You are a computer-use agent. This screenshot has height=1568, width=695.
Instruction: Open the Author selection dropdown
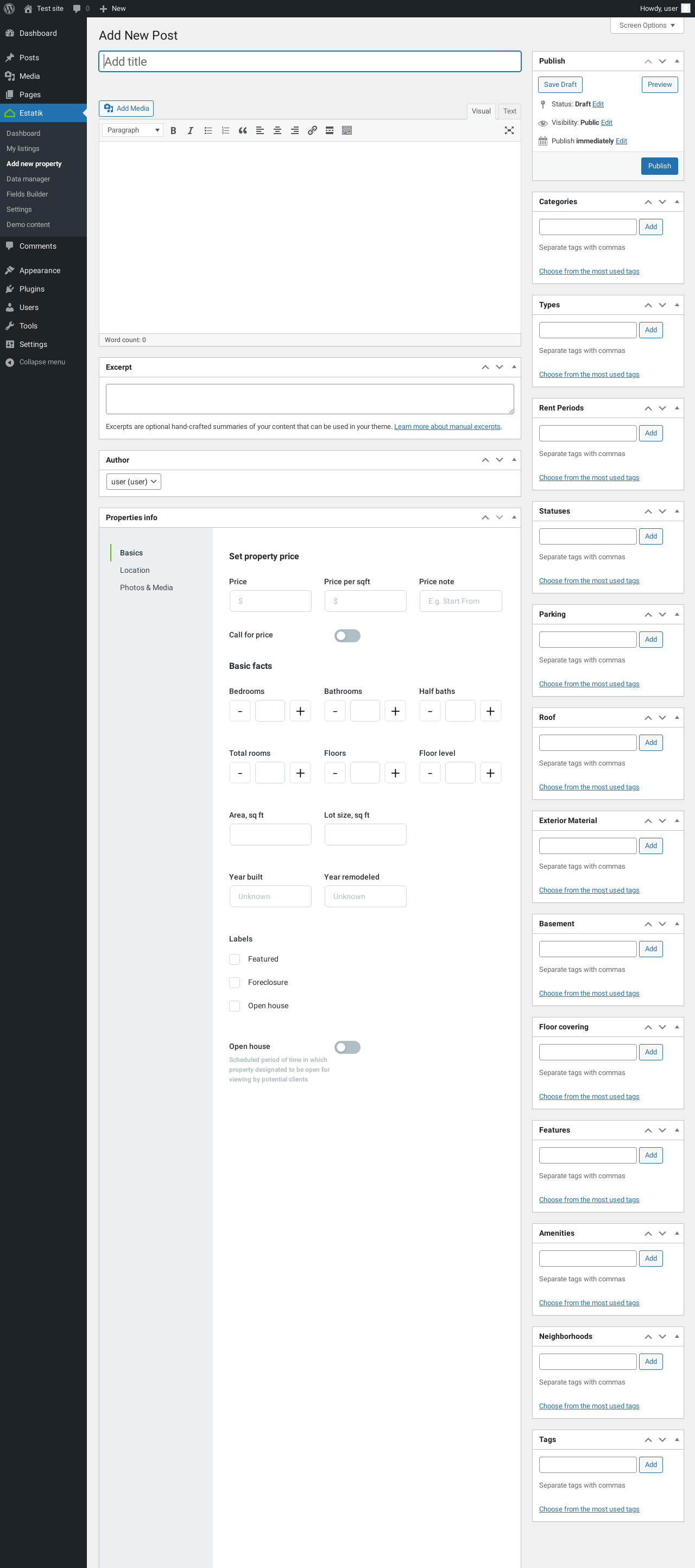tap(133, 482)
